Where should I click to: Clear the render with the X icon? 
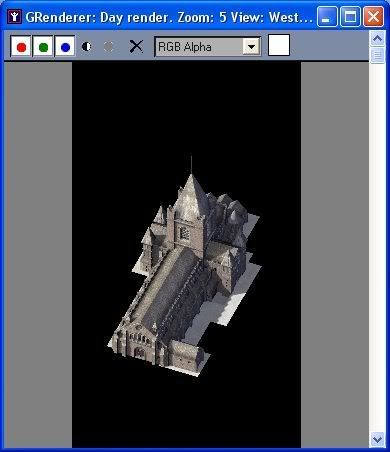(x=136, y=46)
